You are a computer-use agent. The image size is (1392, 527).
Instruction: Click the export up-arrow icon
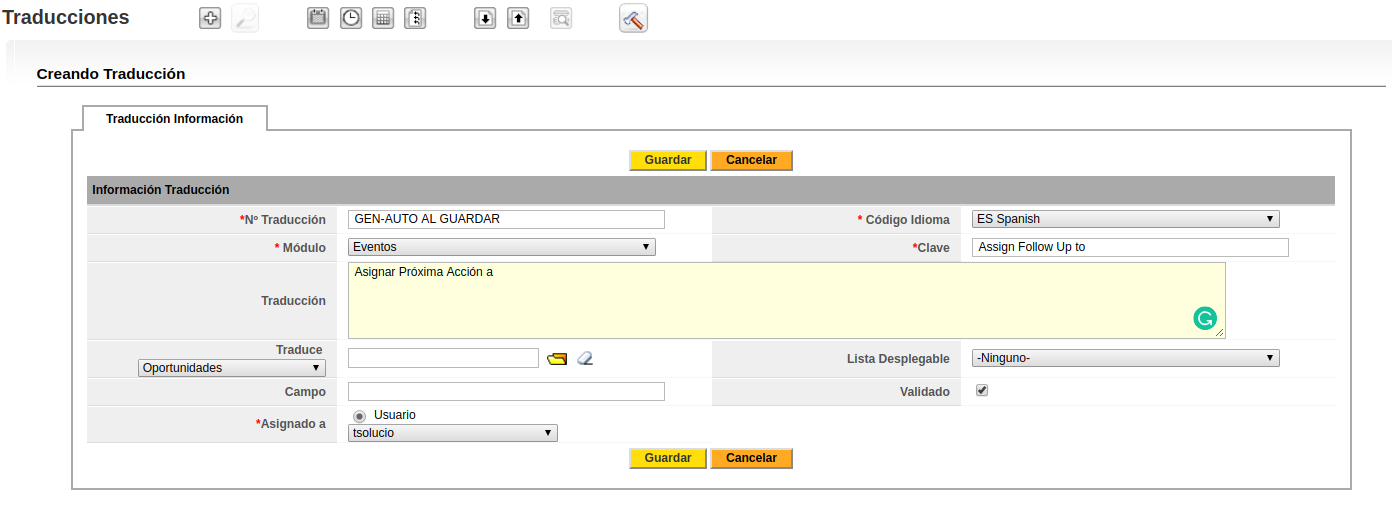[x=518, y=18]
